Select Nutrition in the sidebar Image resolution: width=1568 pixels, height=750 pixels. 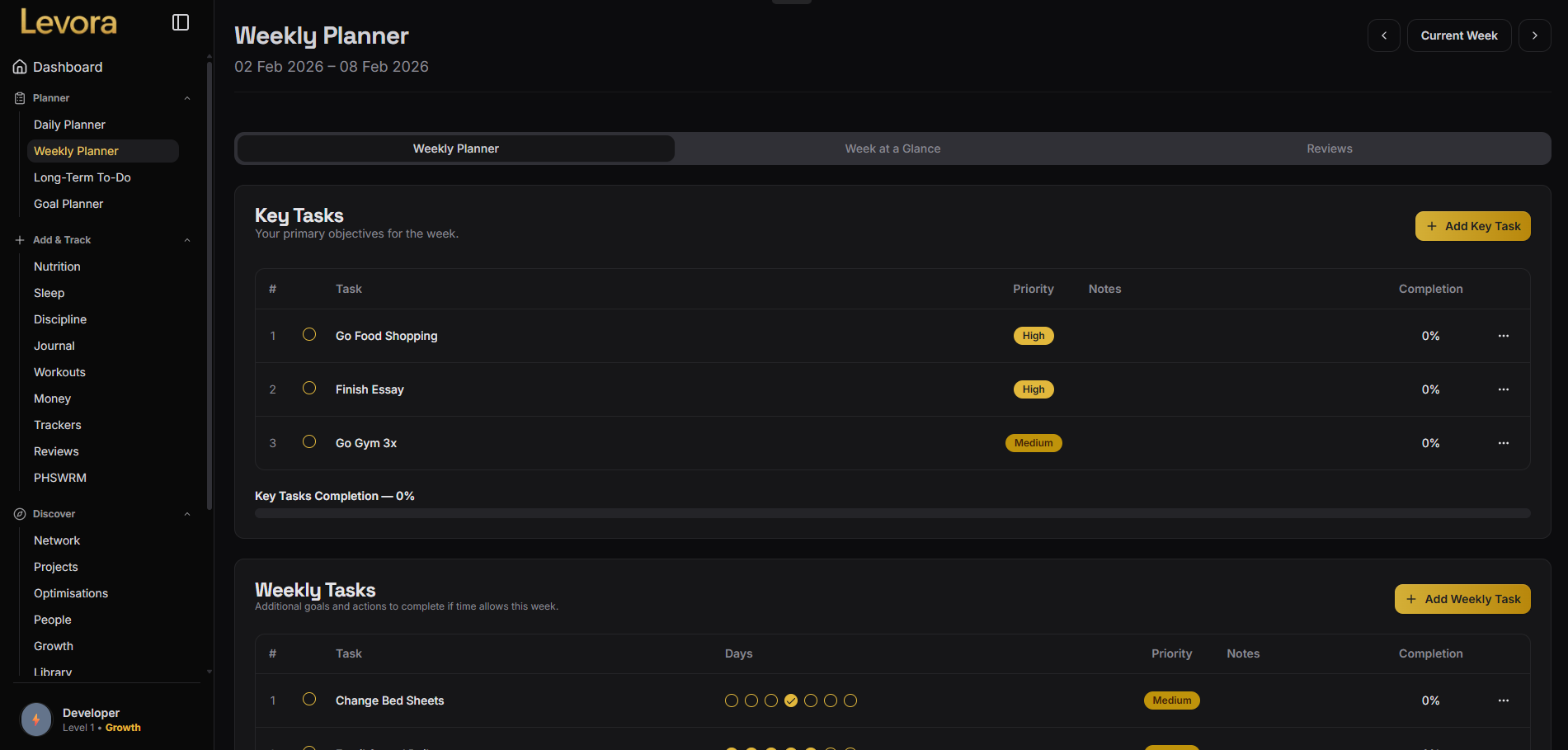point(57,266)
